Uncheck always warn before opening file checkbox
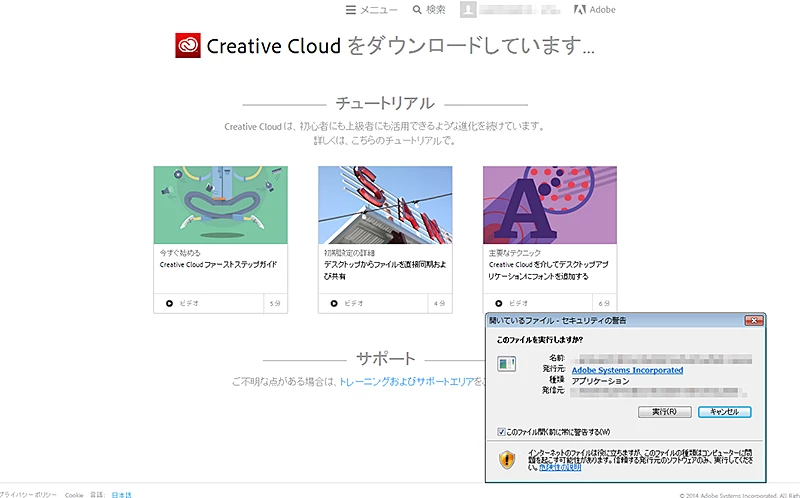The width and height of the screenshot is (800, 498). click(502, 432)
